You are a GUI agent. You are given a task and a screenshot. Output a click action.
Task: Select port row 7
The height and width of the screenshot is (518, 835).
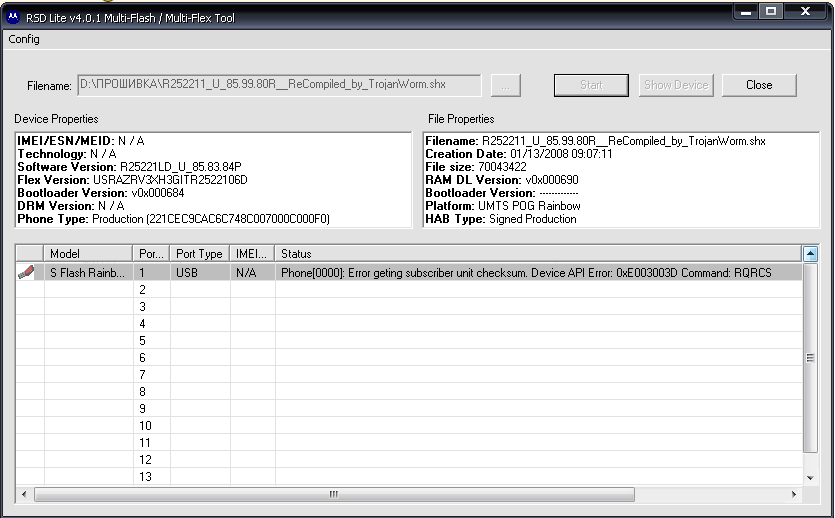coord(408,375)
